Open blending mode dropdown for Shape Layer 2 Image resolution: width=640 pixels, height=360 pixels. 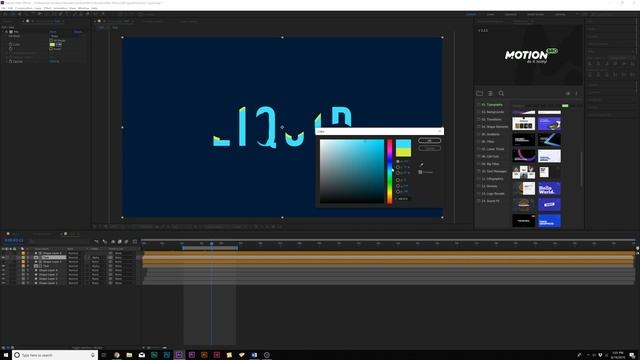73,279
